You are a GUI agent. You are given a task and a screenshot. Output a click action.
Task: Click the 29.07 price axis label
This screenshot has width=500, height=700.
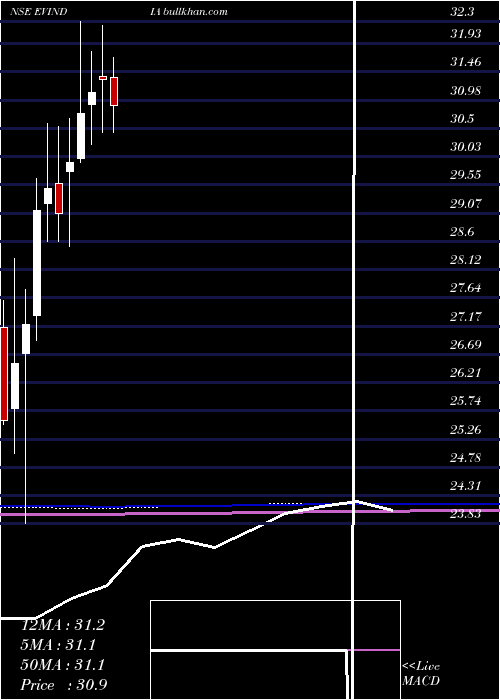coord(466,204)
